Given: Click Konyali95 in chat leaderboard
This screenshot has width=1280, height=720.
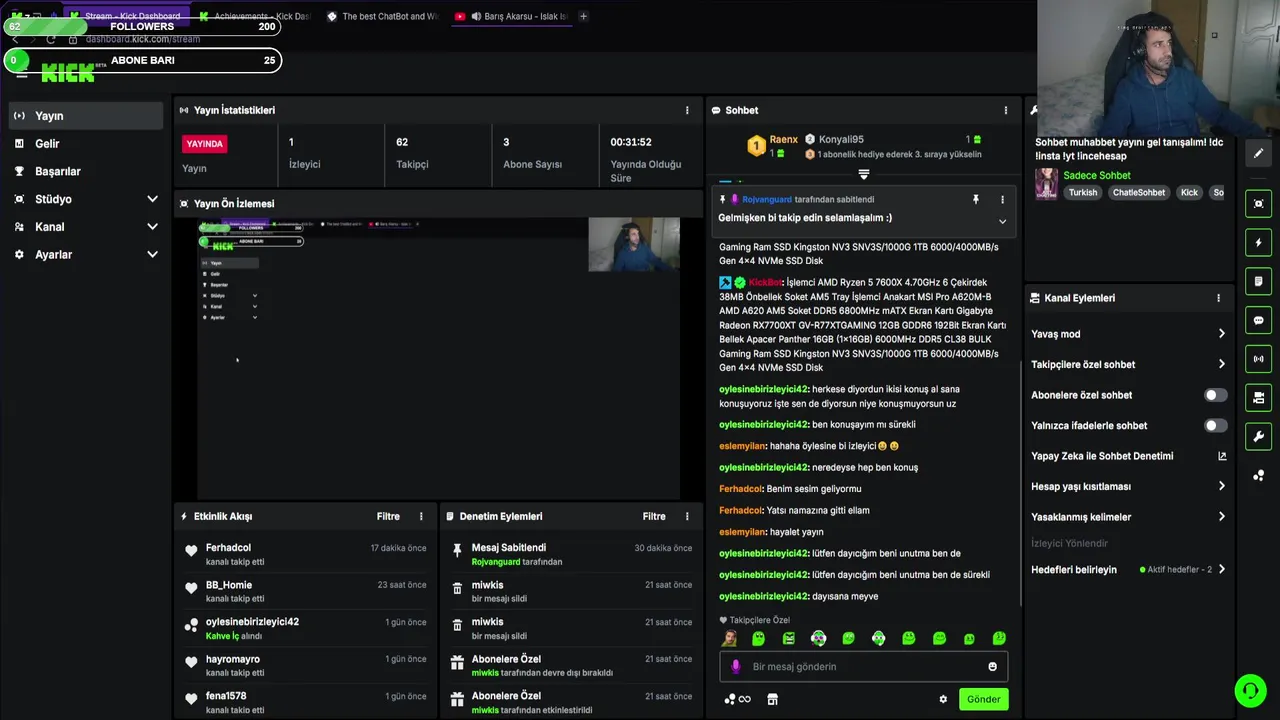Looking at the screenshot, I should point(841,140).
